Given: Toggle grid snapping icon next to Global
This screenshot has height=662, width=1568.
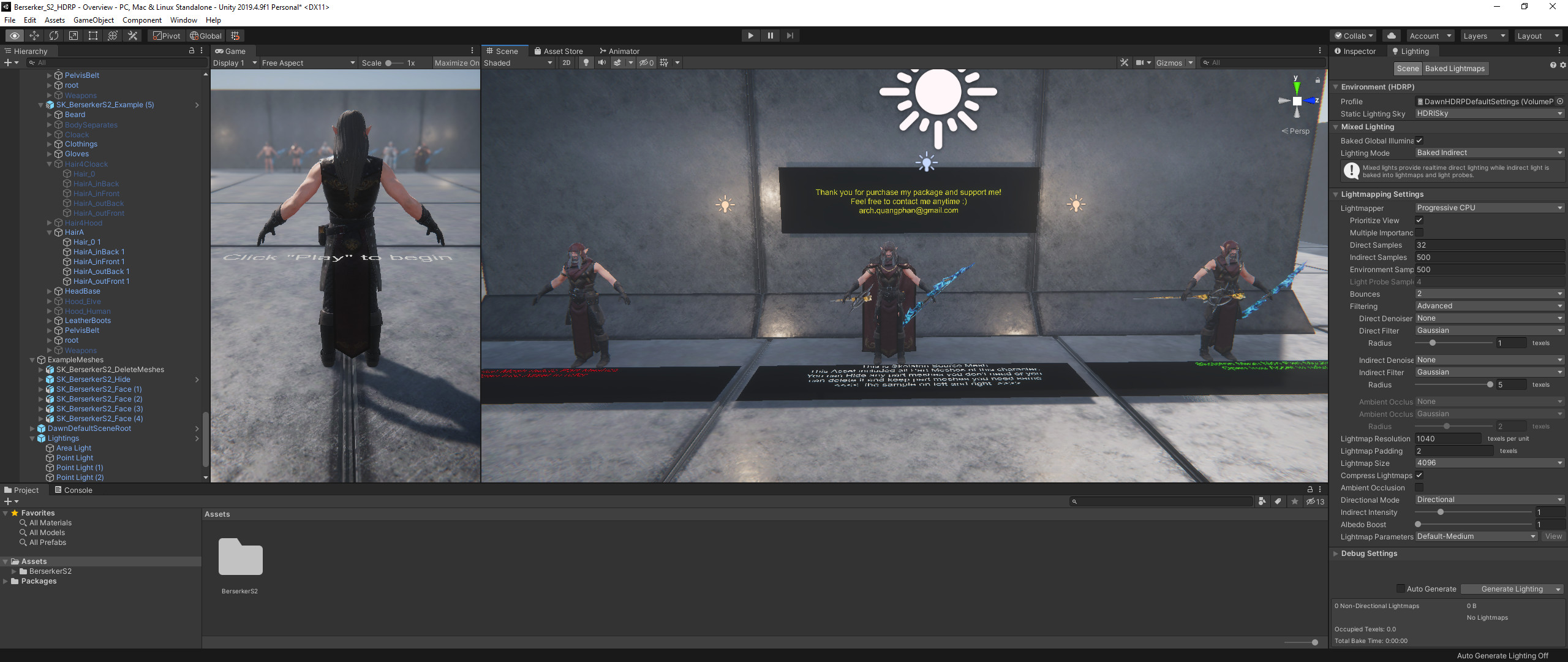Looking at the screenshot, I should 235,36.
